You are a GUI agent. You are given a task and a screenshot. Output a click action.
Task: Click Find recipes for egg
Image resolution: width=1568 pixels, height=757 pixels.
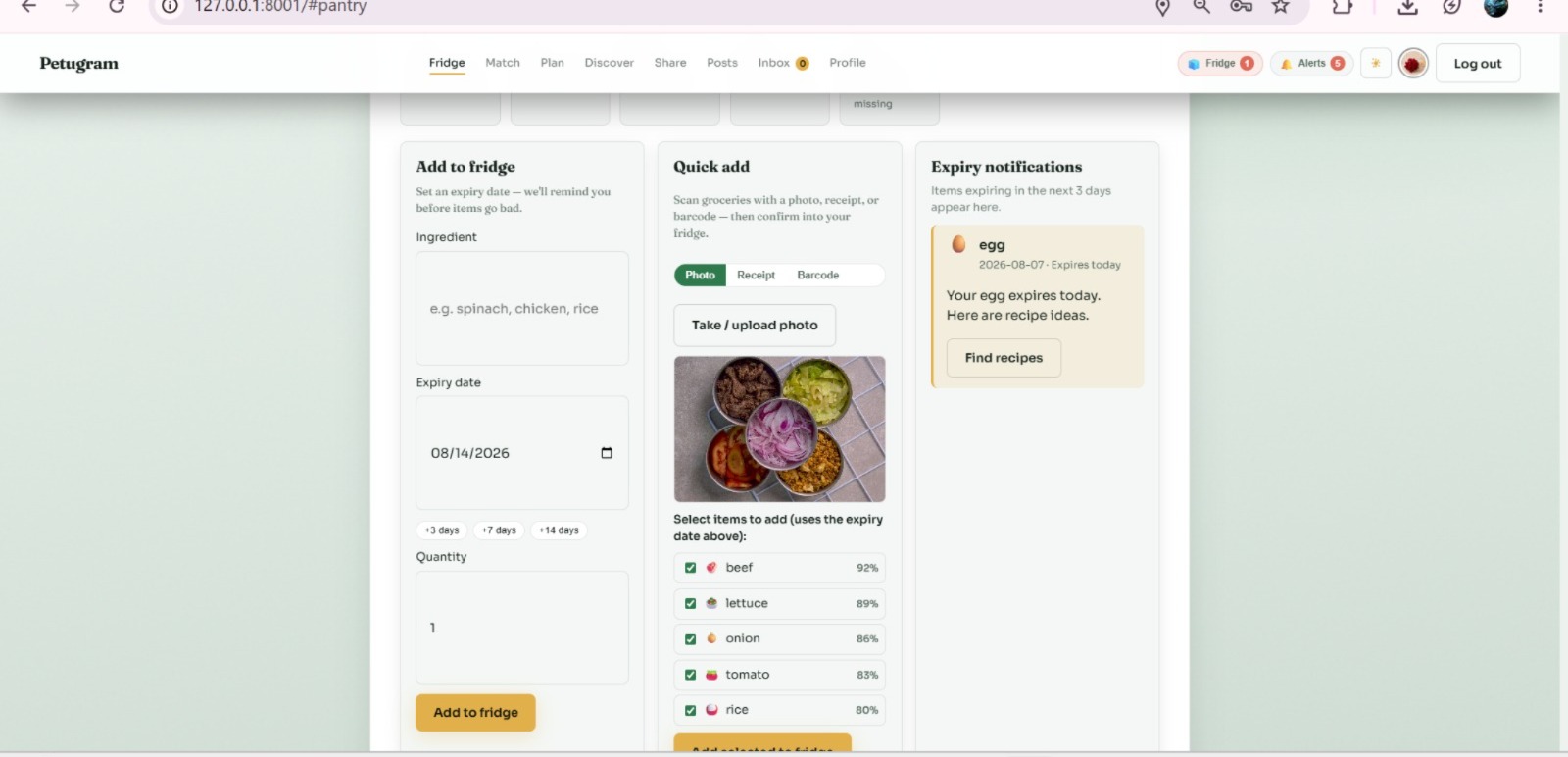1004,358
